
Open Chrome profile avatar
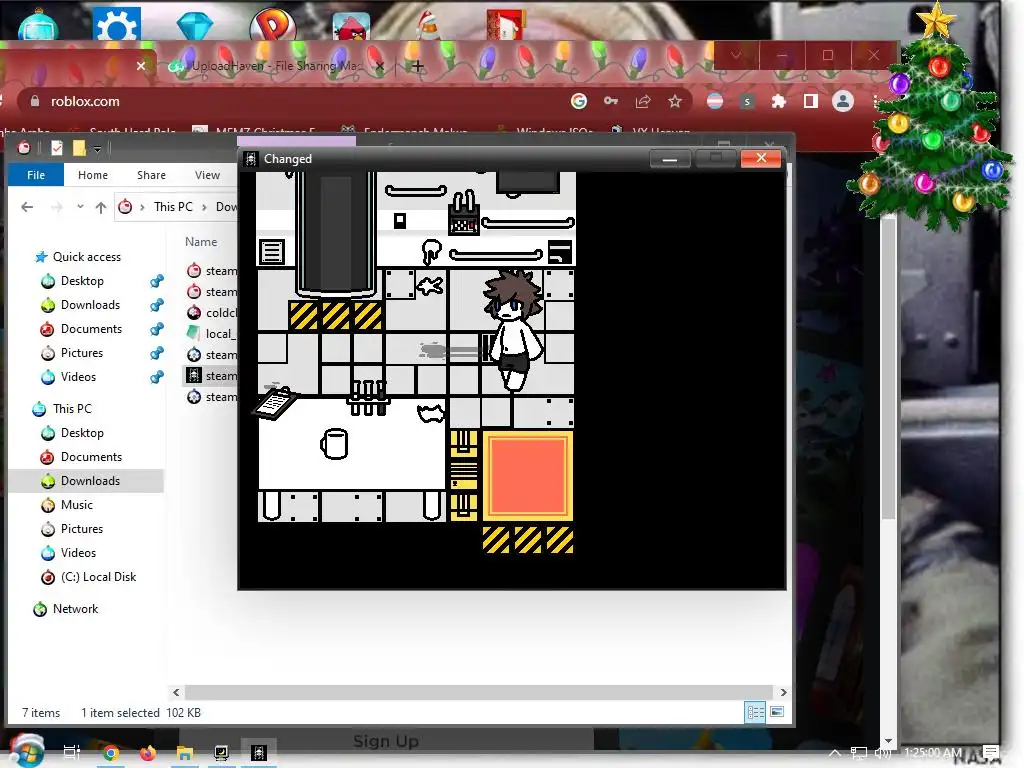pyautogui.click(x=842, y=101)
